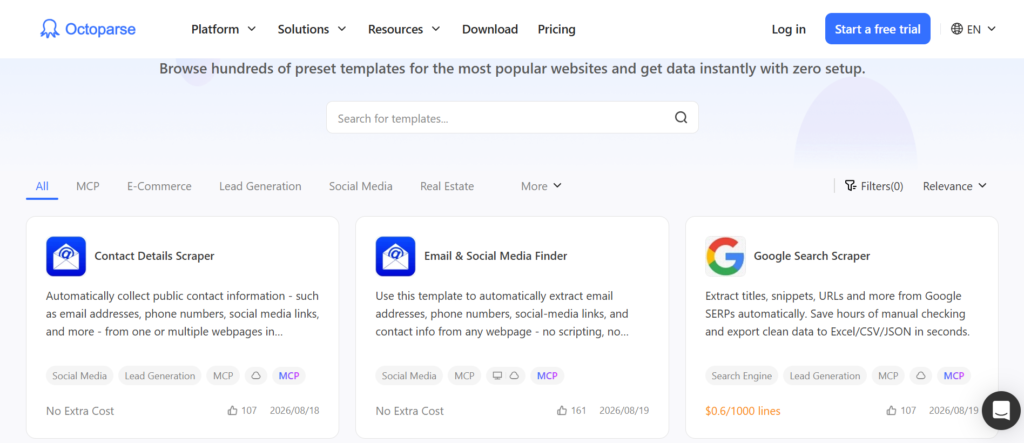Click purple MCP badge on Google Search Scraper

pos(953,376)
